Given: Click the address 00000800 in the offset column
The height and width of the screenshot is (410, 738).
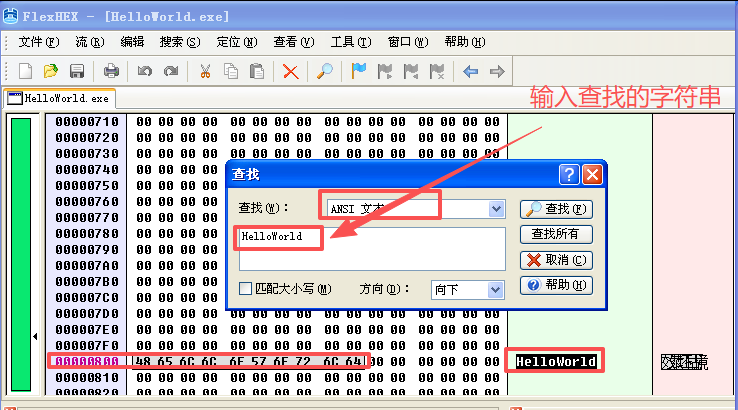Looking at the screenshot, I should pos(87,362).
